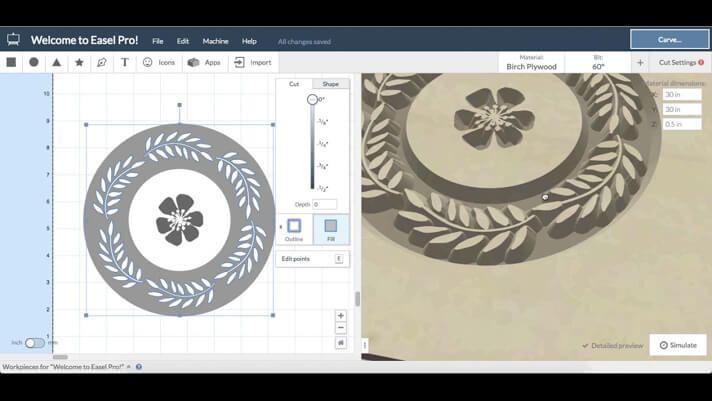Choose Fill cut type
The width and height of the screenshot is (712, 401).
(331, 230)
